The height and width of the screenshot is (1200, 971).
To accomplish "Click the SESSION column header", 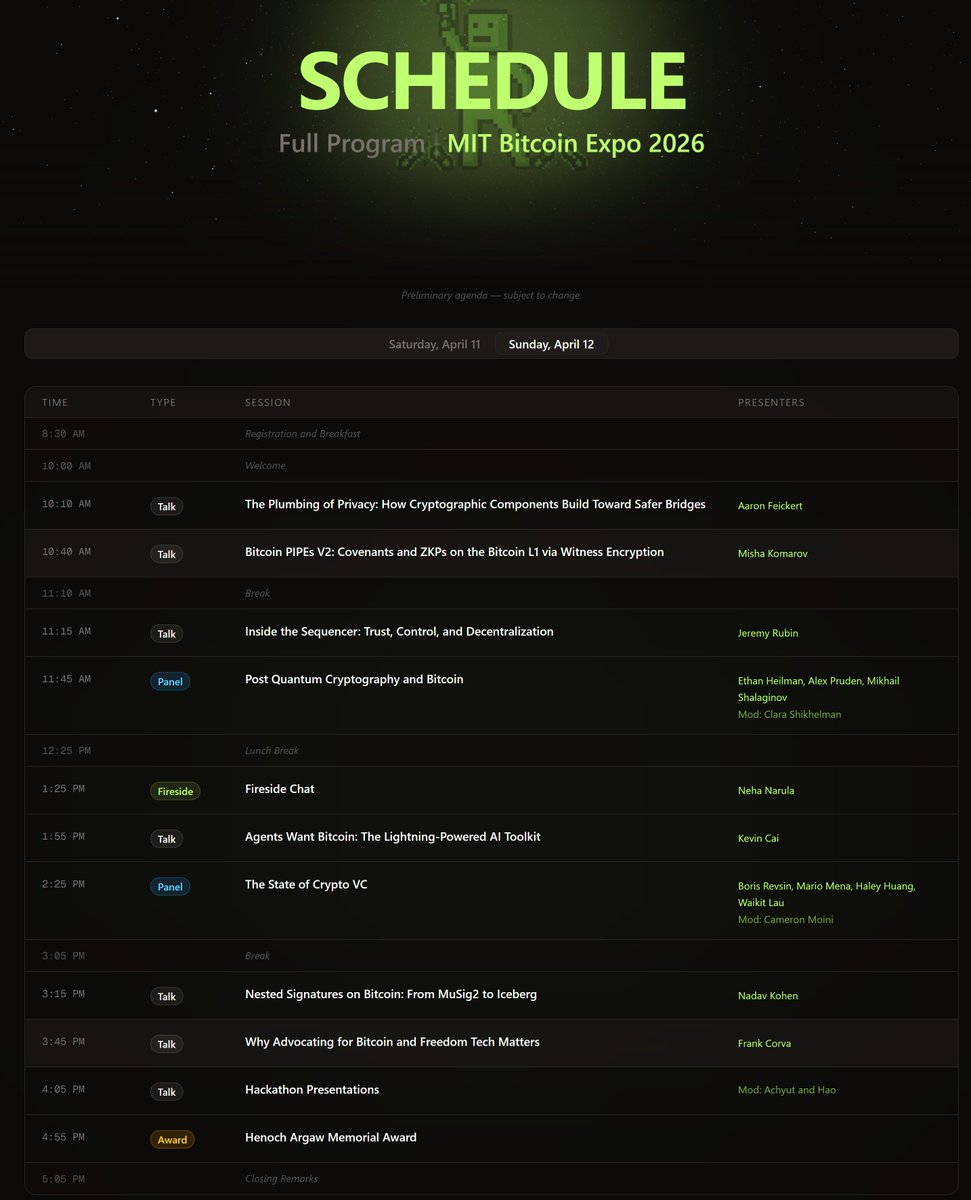I will point(268,403).
